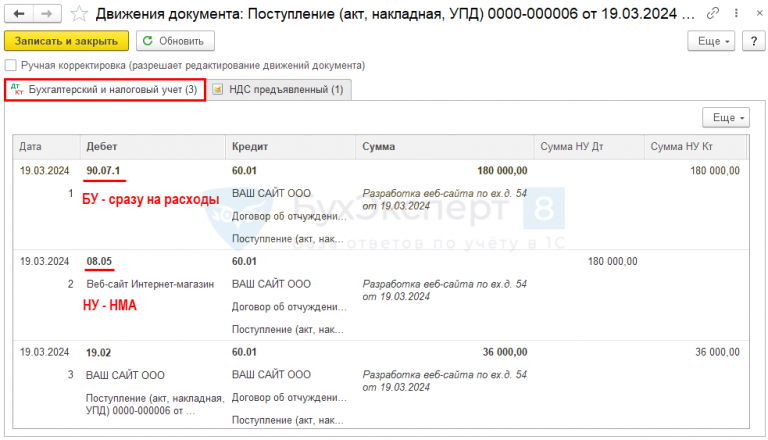Switch to НДС предъявленный tab
This screenshot has width=768, height=440.
click(x=279, y=90)
